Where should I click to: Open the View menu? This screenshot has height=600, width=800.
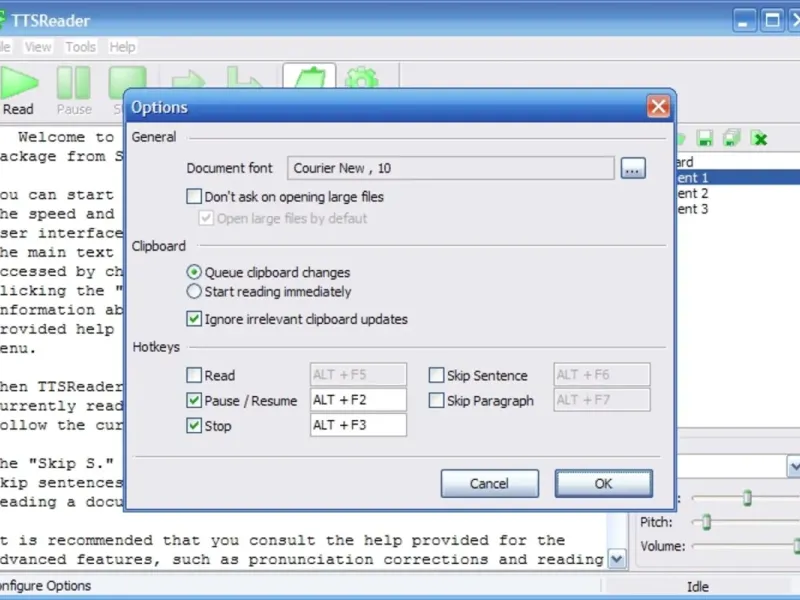[38, 47]
